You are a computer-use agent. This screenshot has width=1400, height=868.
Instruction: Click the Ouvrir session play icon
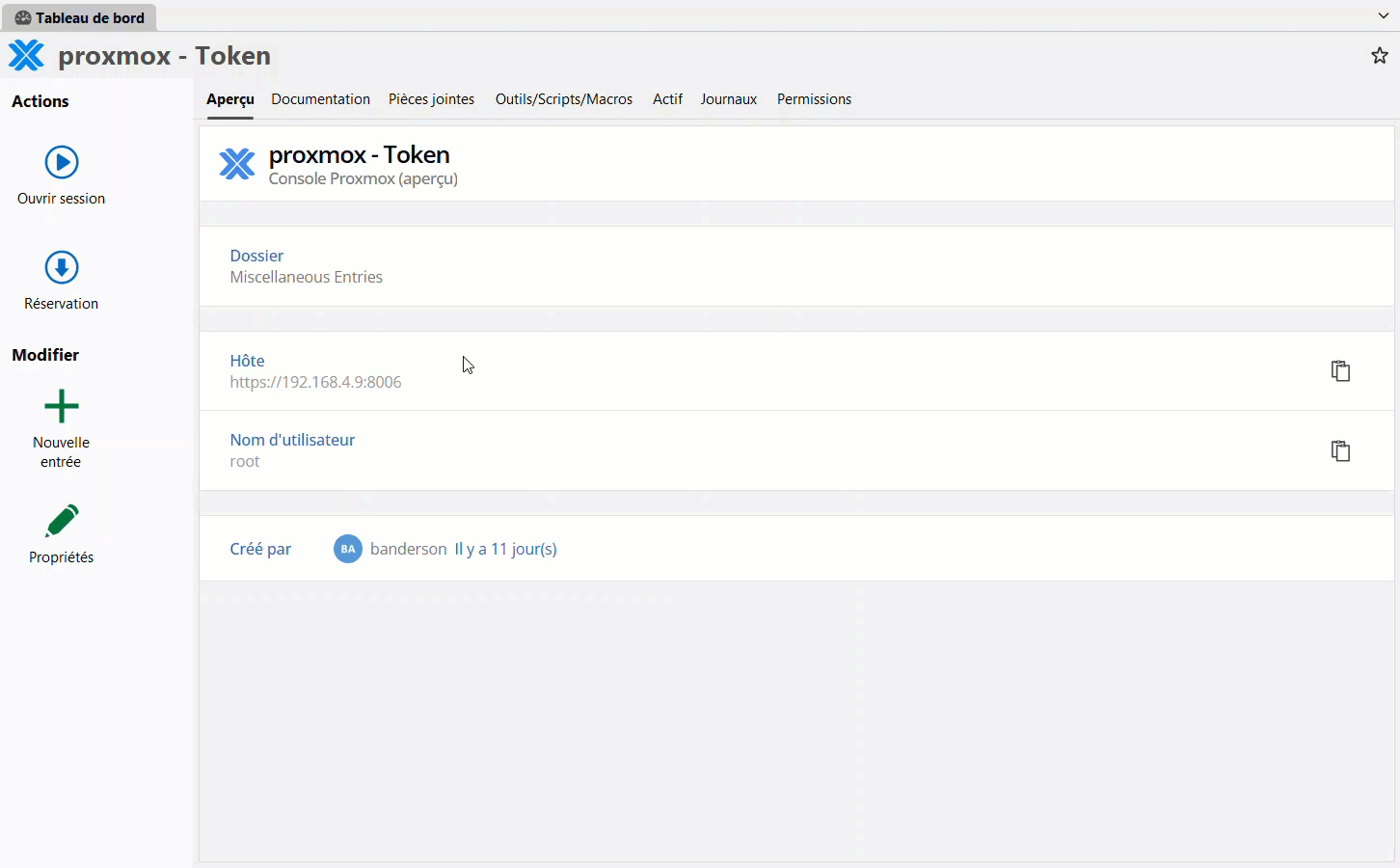62,162
